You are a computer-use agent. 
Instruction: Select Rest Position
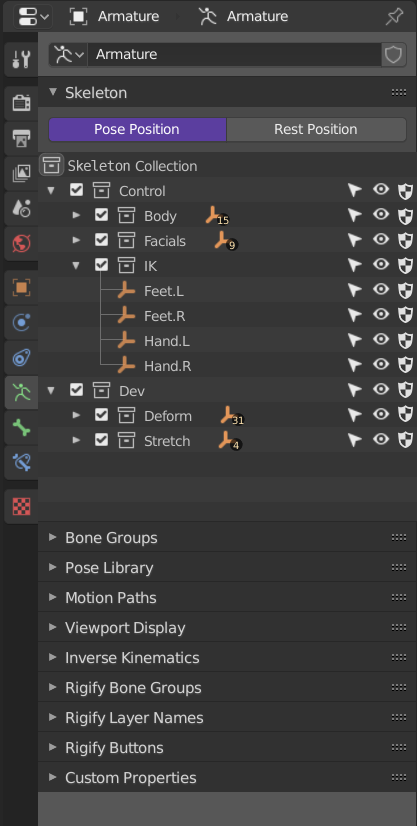click(316, 129)
